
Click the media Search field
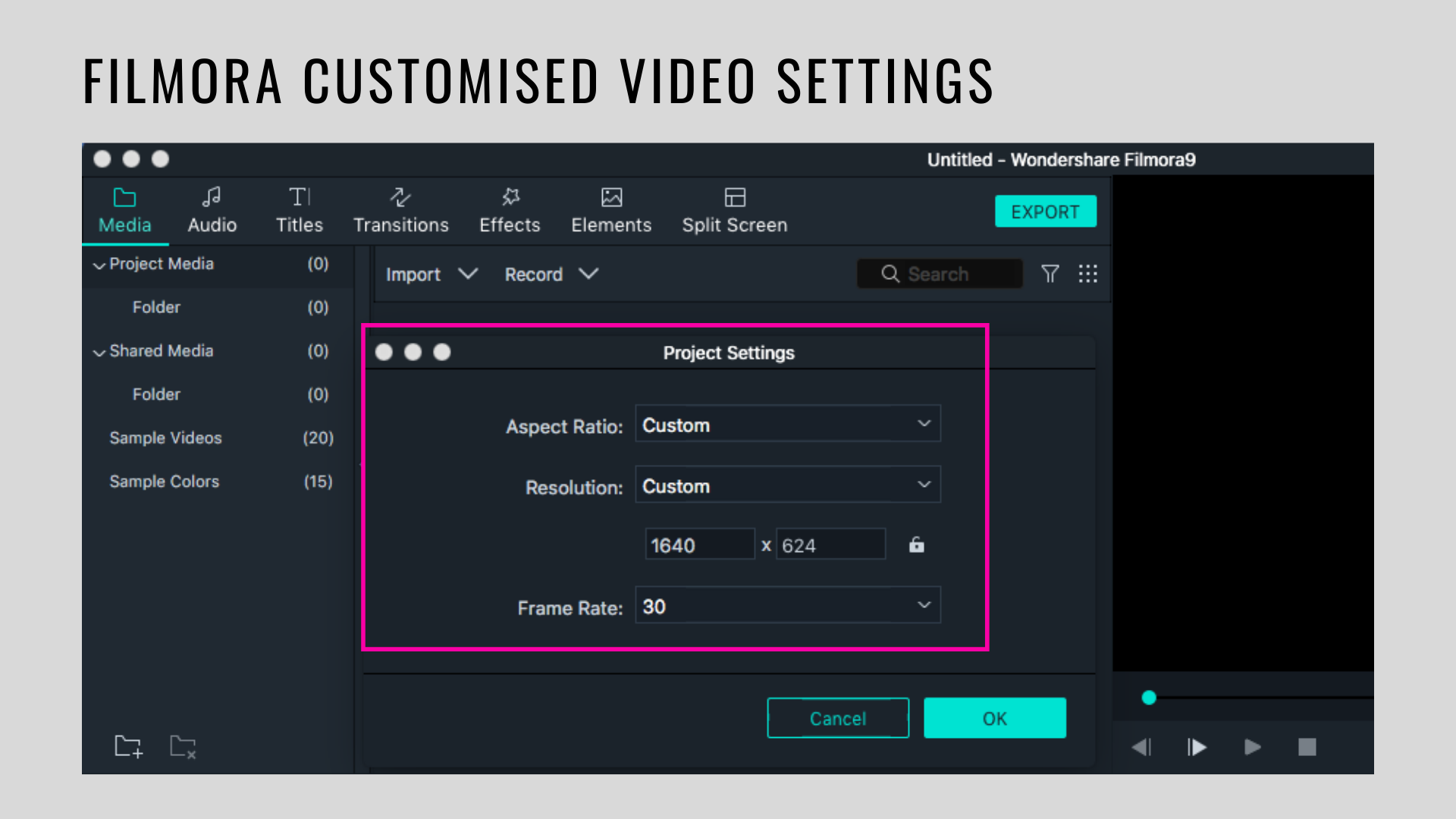940,274
